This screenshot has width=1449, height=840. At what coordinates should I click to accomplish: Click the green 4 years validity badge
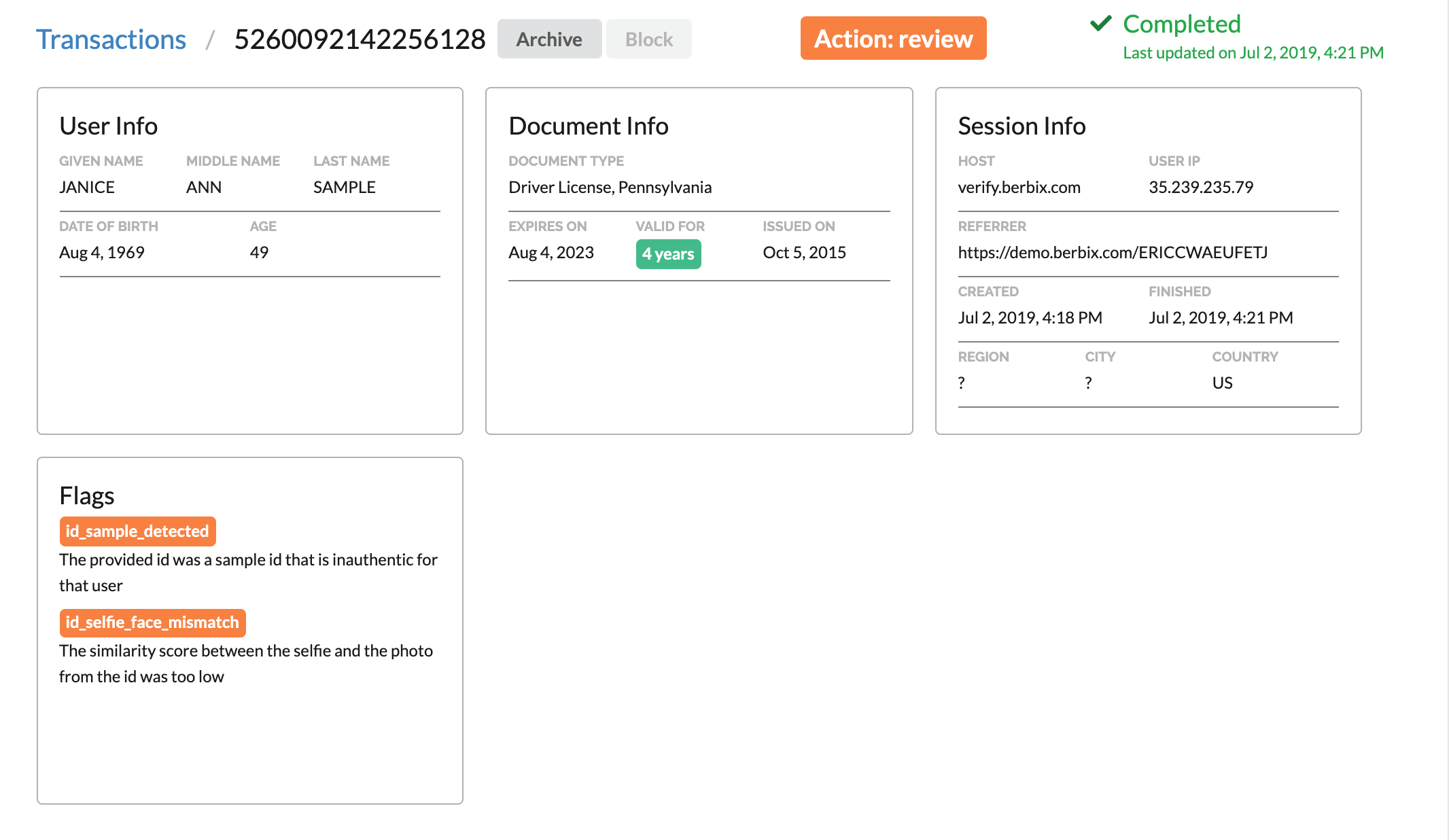tap(668, 254)
